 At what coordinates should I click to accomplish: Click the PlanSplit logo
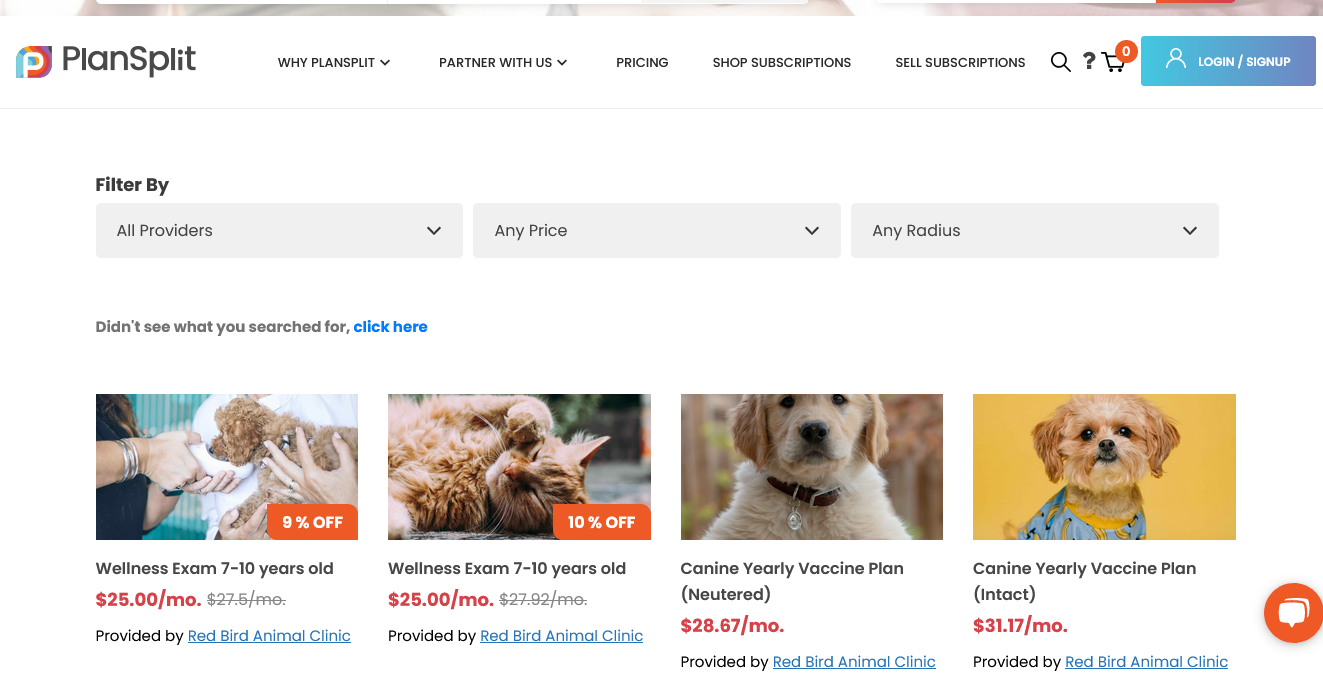point(106,62)
